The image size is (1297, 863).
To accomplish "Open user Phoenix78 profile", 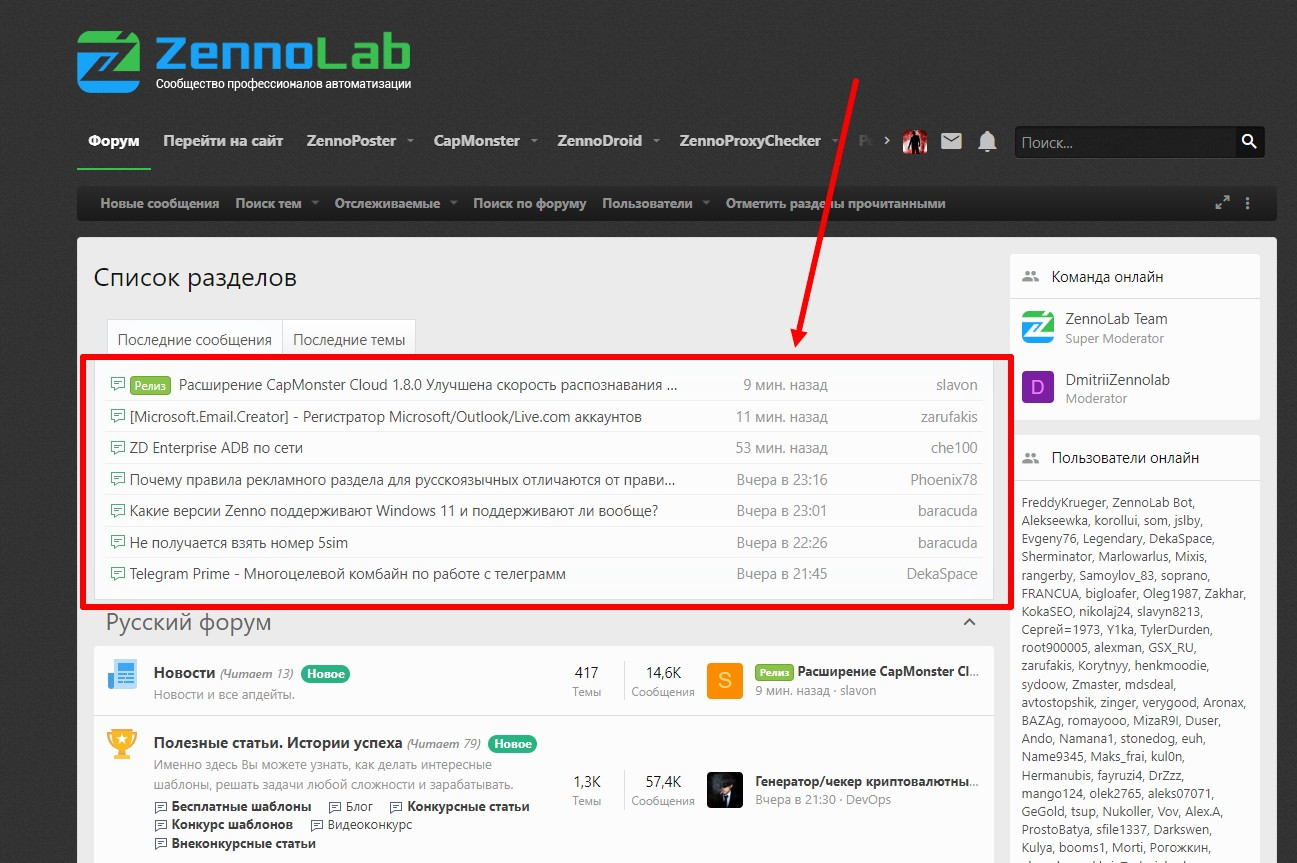I will click(944, 479).
